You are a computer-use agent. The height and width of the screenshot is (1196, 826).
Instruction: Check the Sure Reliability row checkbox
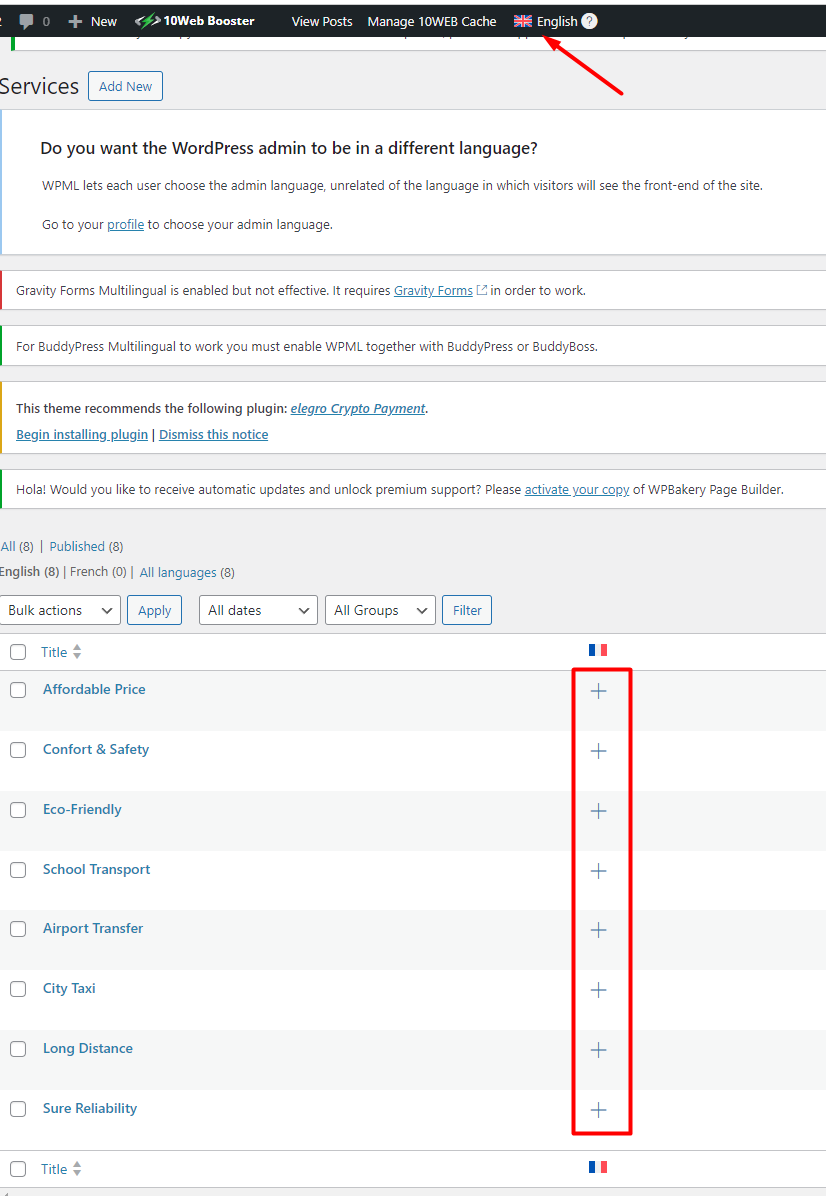(x=18, y=1109)
